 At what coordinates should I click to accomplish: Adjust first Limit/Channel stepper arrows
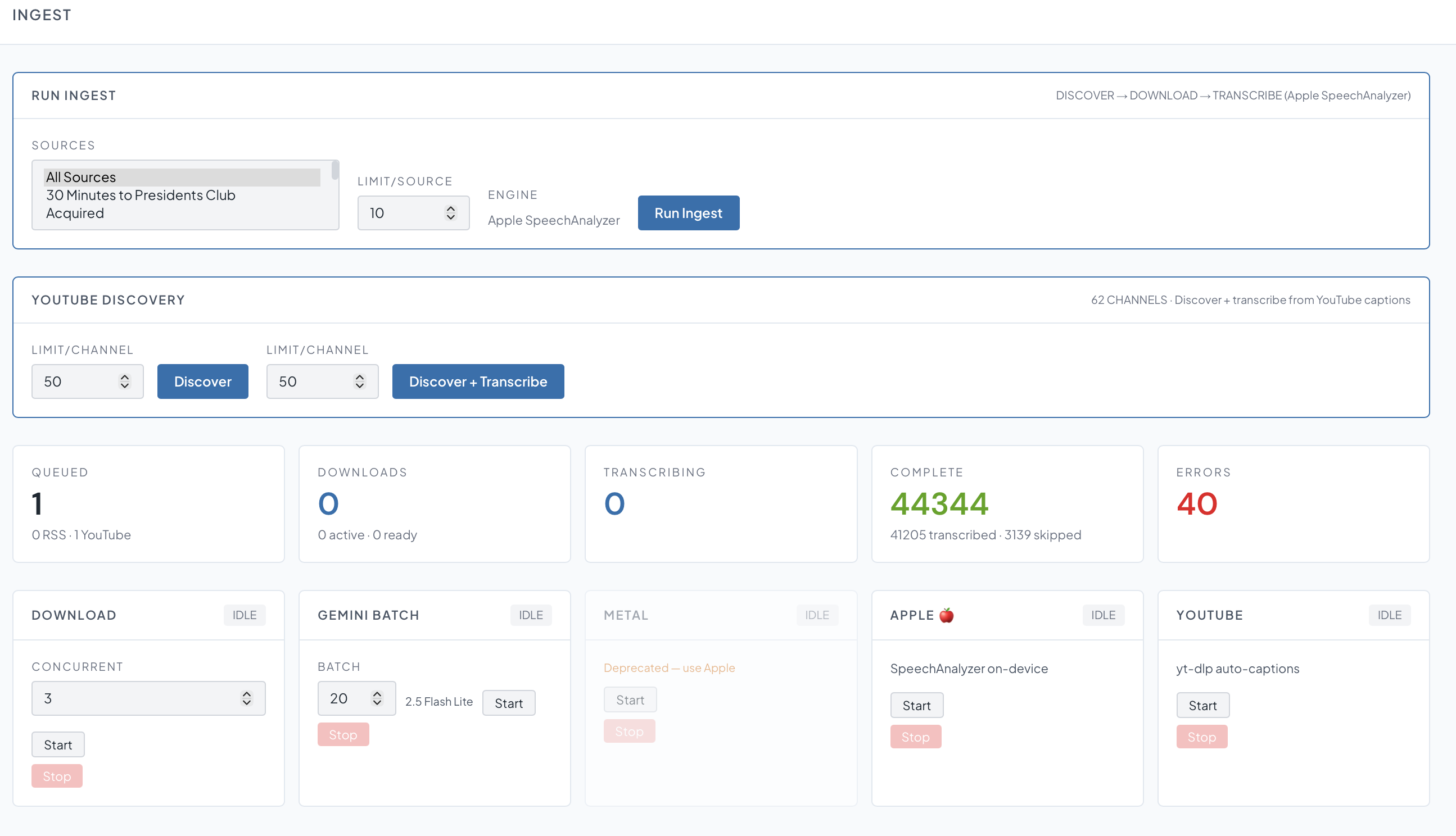[125, 381]
